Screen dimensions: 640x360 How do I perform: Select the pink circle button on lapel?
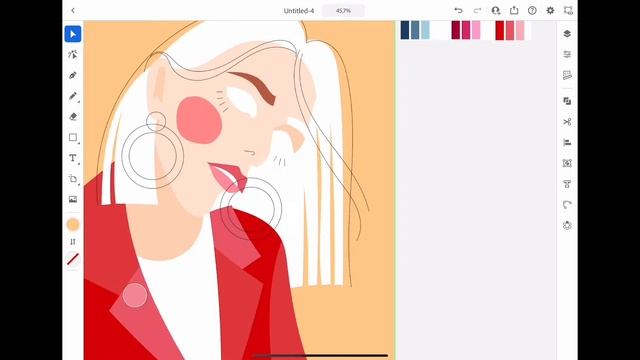(135, 295)
